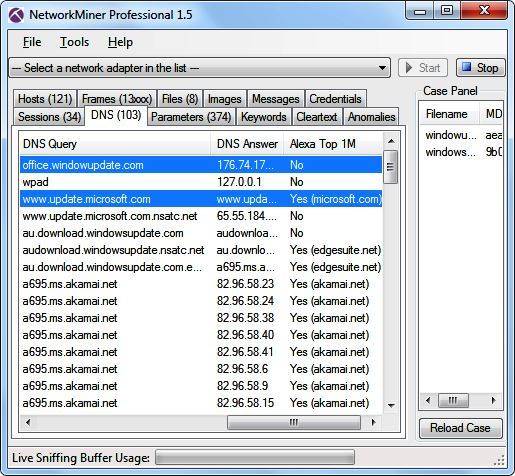Click the Reload Case button
Screen dimensions: 515x476
[460, 428]
